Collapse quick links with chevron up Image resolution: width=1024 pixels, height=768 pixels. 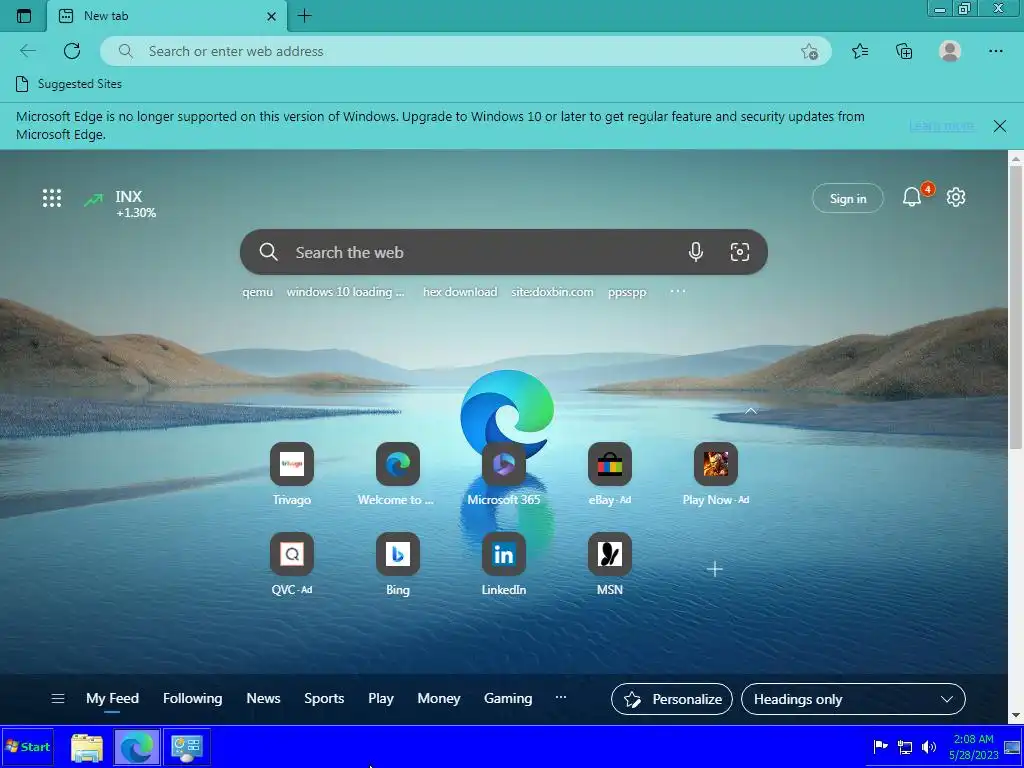[x=751, y=411]
